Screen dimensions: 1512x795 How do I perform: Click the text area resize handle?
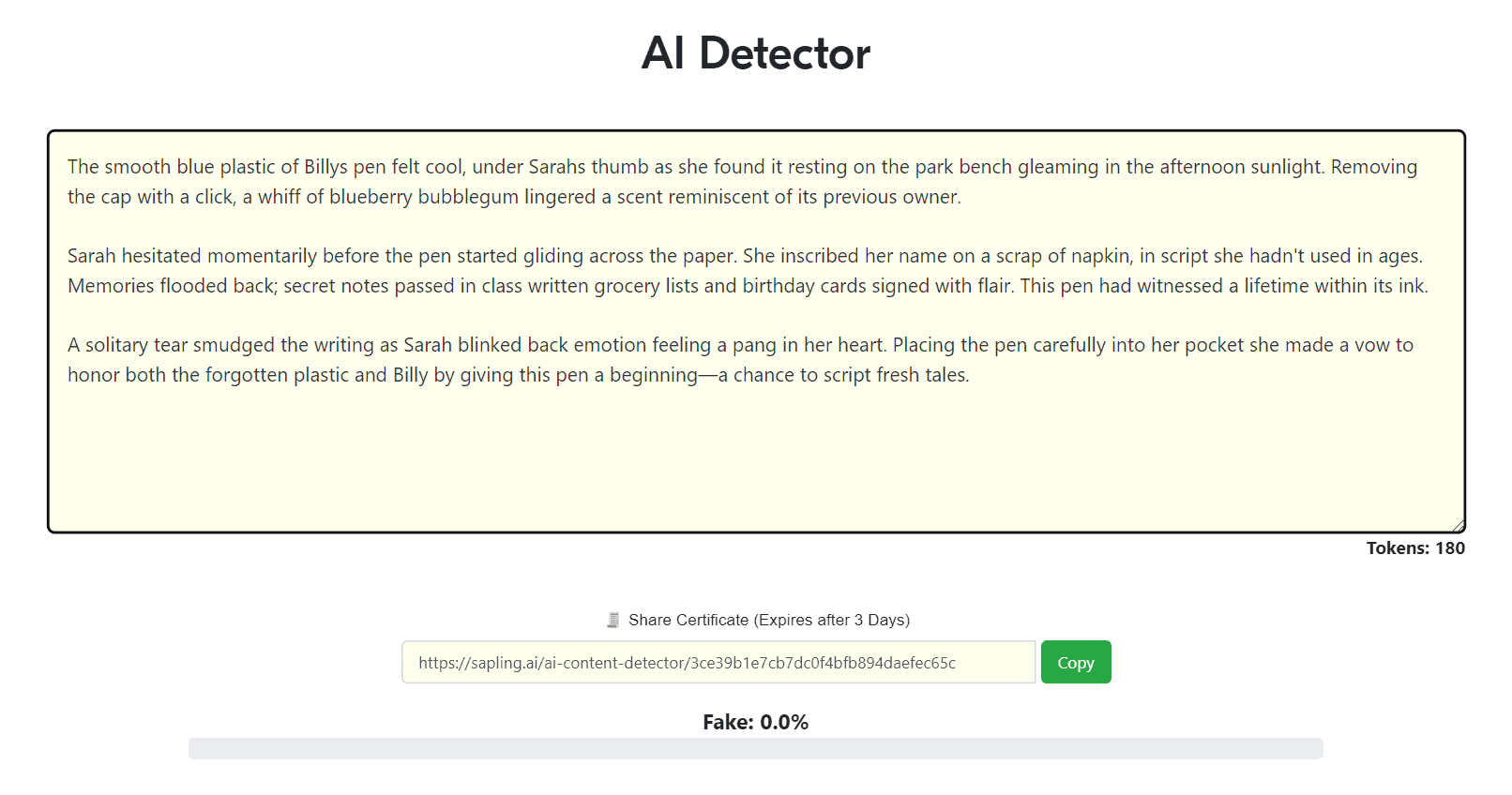[1458, 526]
